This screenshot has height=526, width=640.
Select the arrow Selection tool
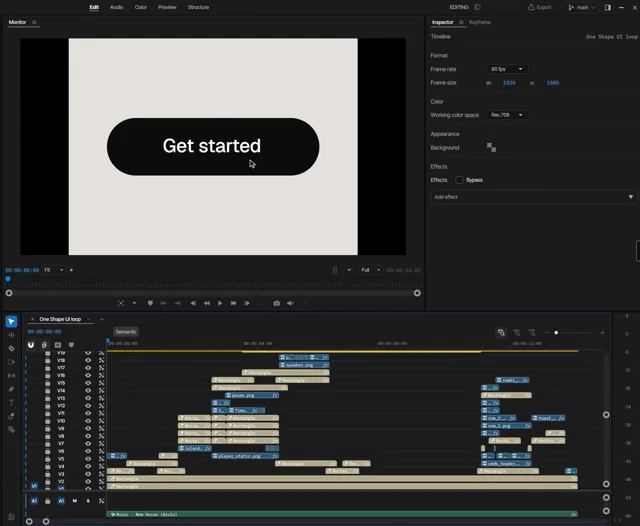pyautogui.click(x=11, y=322)
